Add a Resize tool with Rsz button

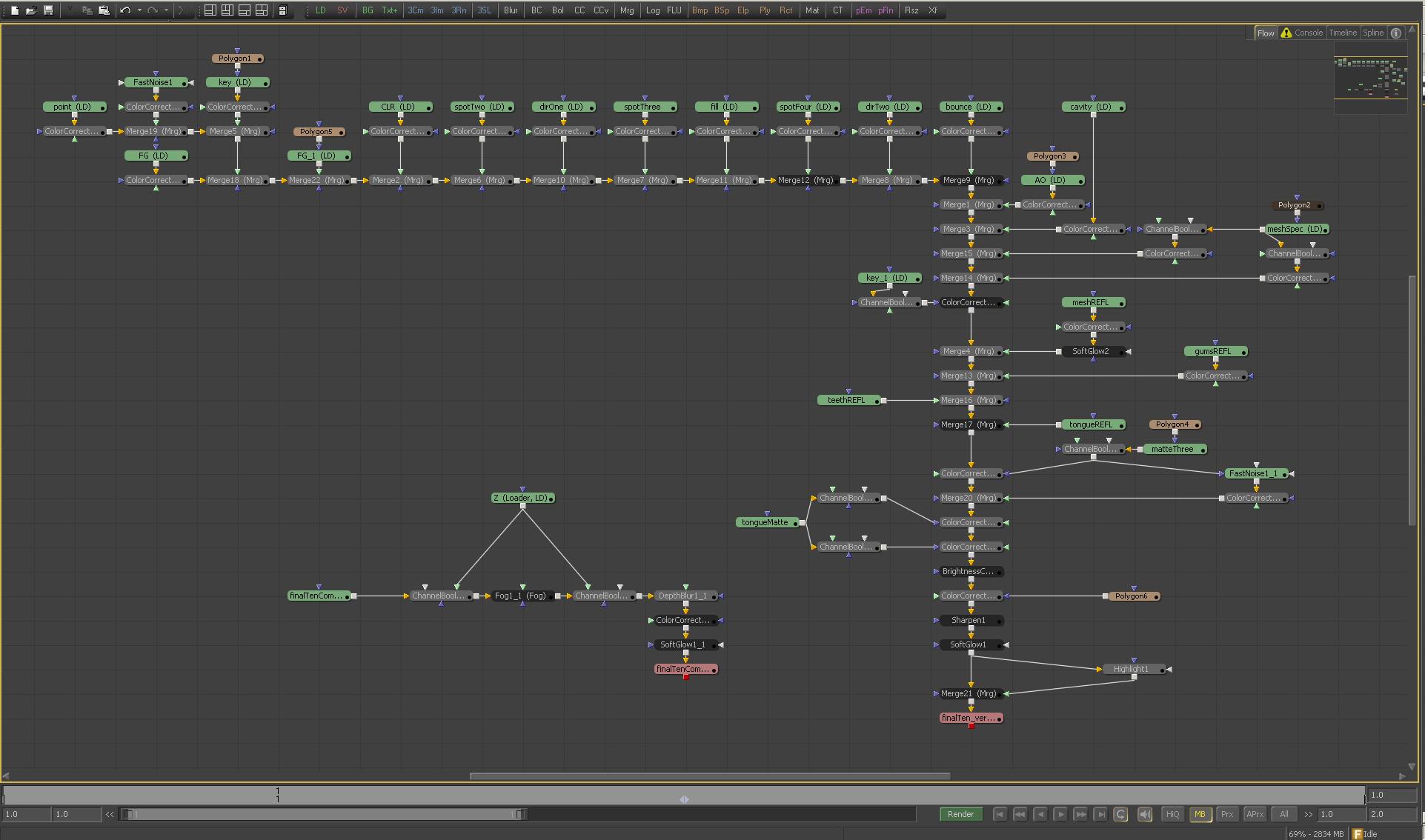pos(911,10)
